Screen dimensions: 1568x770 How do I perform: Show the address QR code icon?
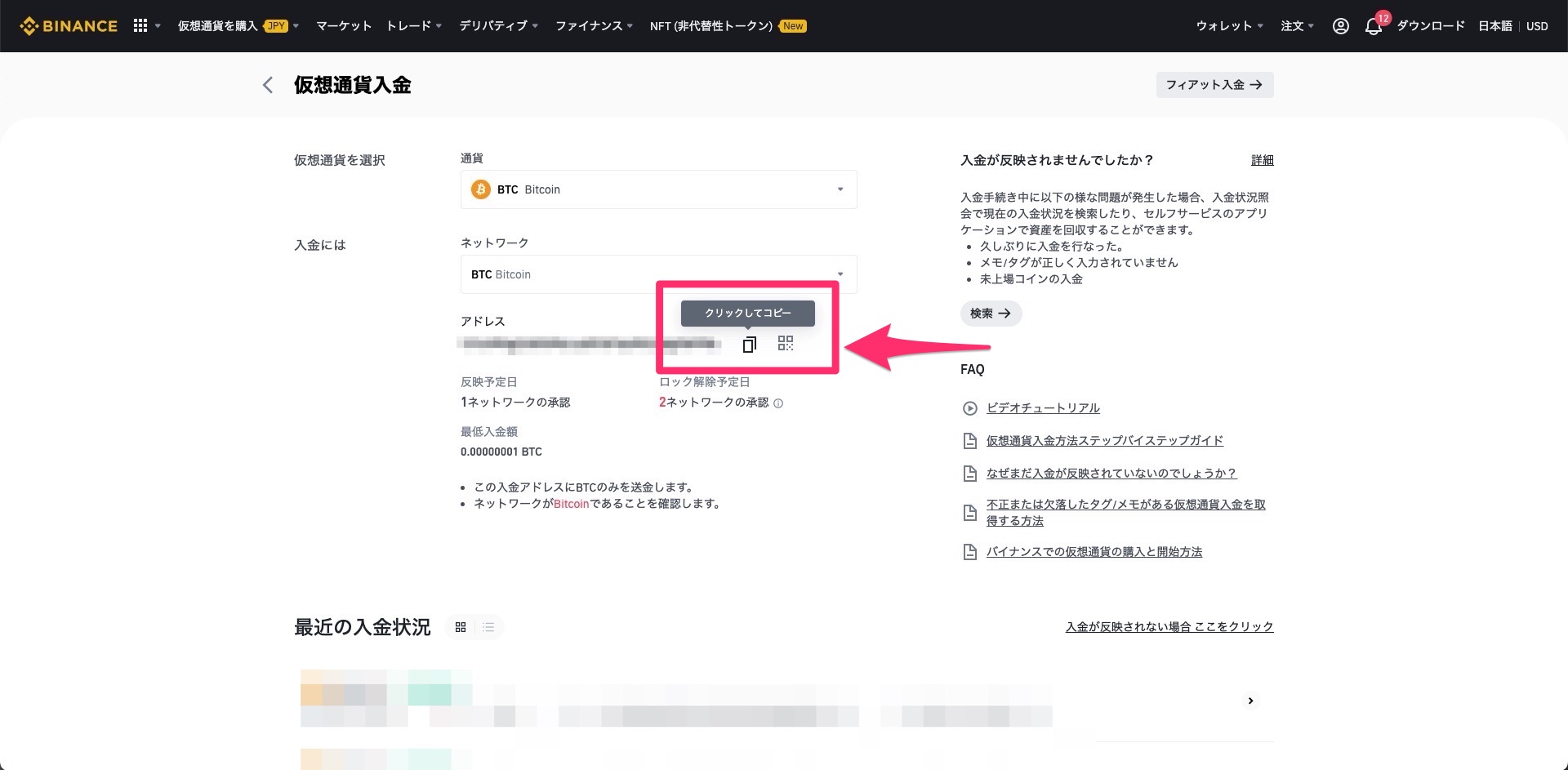[x=786, y=344]
